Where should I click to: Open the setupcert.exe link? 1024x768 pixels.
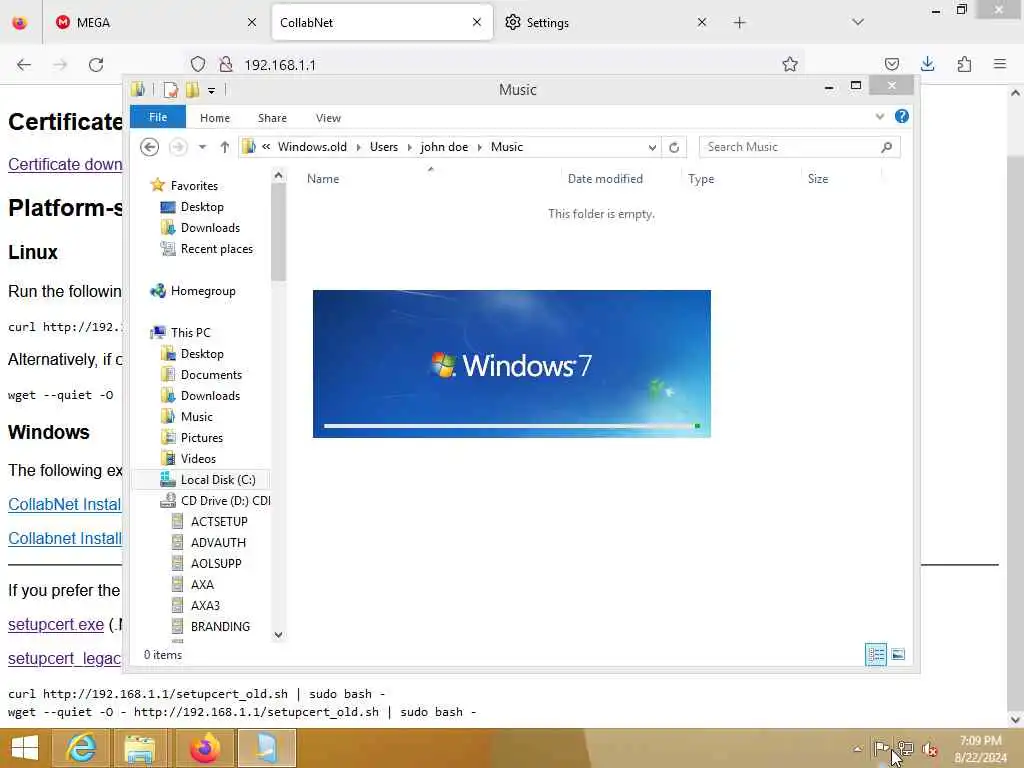(56, 625)
